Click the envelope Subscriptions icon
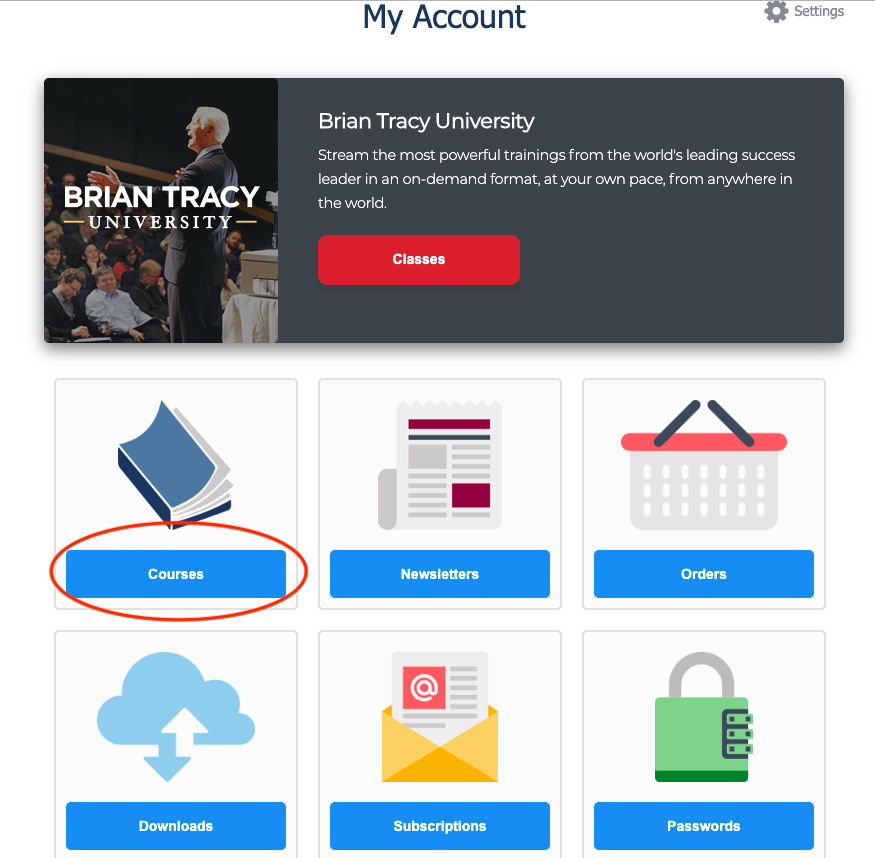The width and height of the screenshot is (875, 858). tap(440, 717)
